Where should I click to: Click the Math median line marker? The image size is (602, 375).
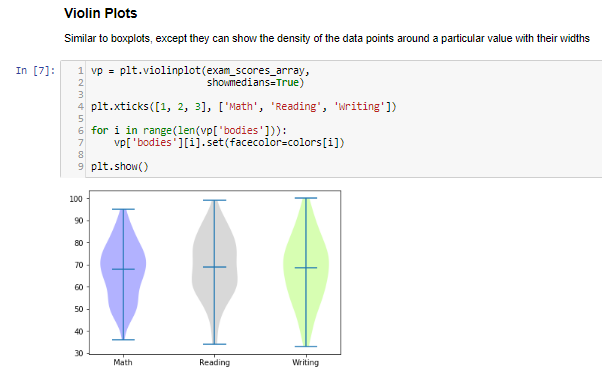tap(123, 269)
